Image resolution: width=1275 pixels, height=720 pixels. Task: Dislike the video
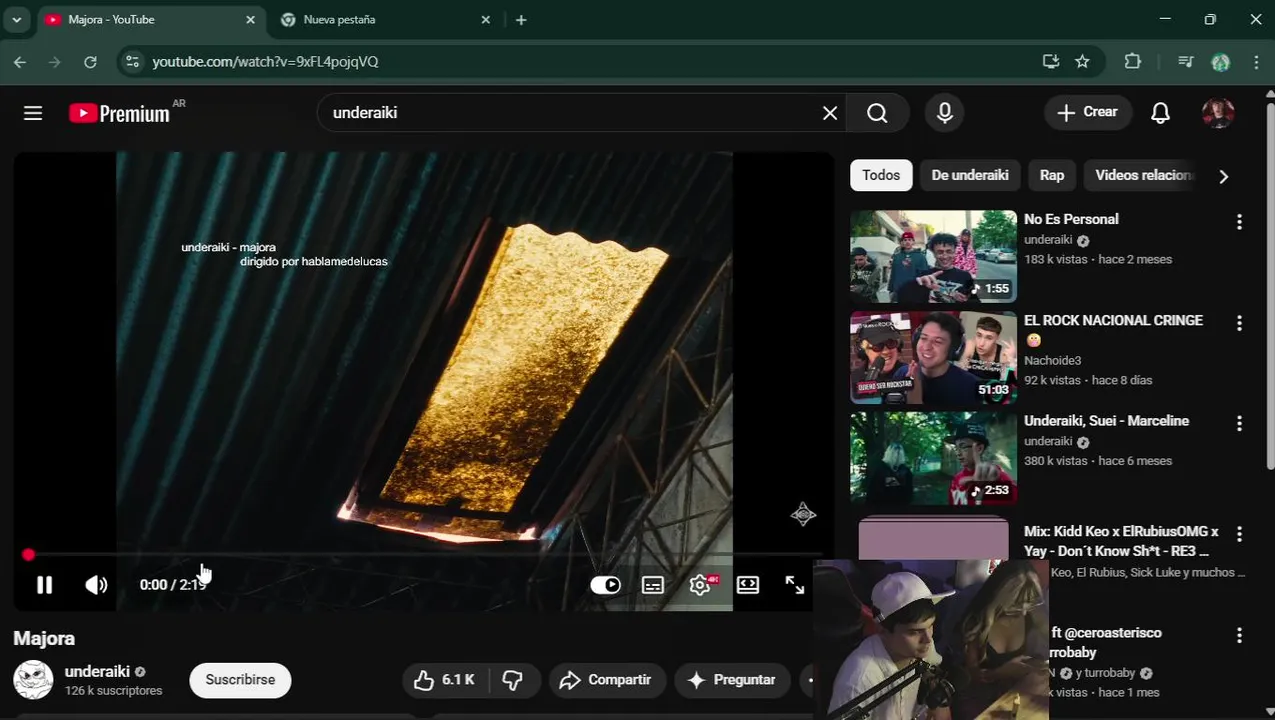(x=513, y=680)
